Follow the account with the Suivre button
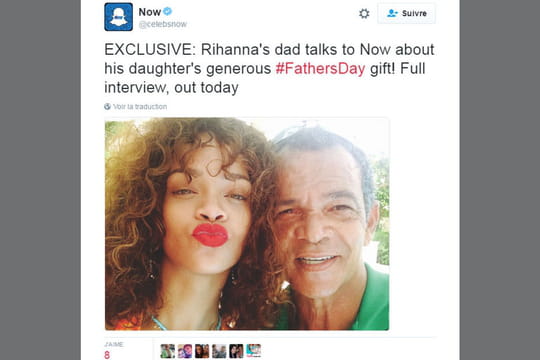The width and height of the screenshot is (540, 360). 406,13
